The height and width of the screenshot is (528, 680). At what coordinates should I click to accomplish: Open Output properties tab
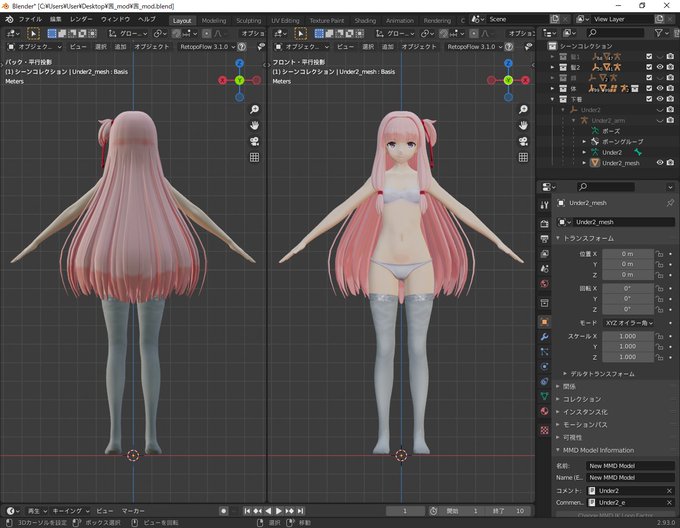545,239
